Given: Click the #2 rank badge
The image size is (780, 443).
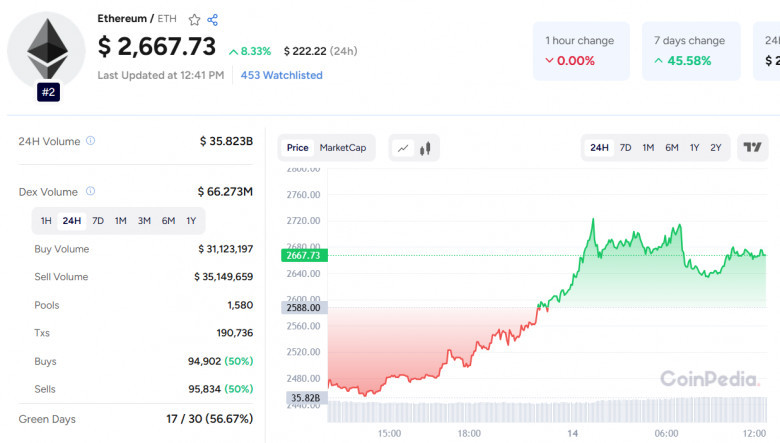Looking at the screenshot, I should [48, 92].
